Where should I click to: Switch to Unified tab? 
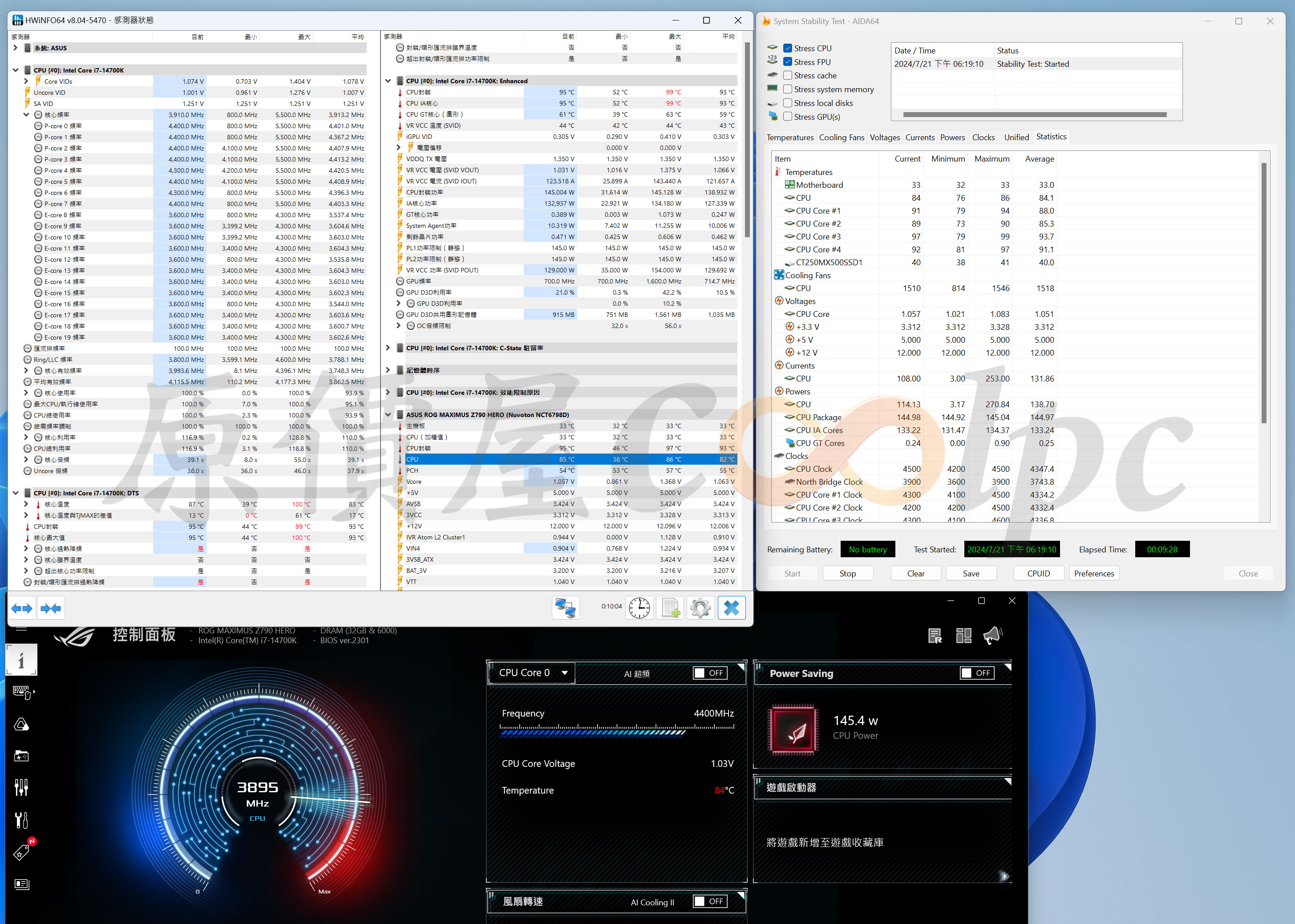(x=1016, y=138)
